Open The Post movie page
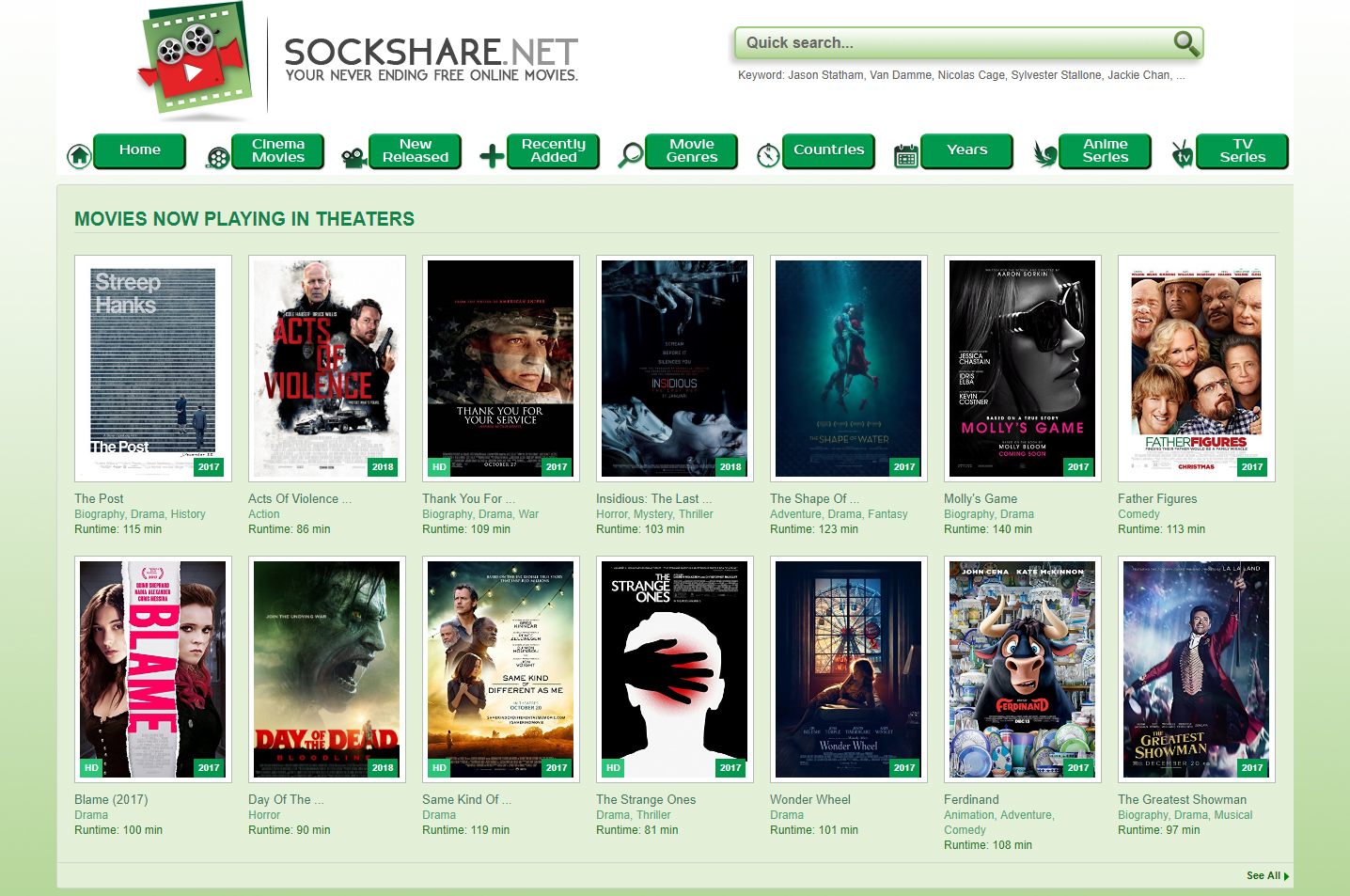Image resolution: width=1350 pixels, height=896 pixels. coord(99,498)
